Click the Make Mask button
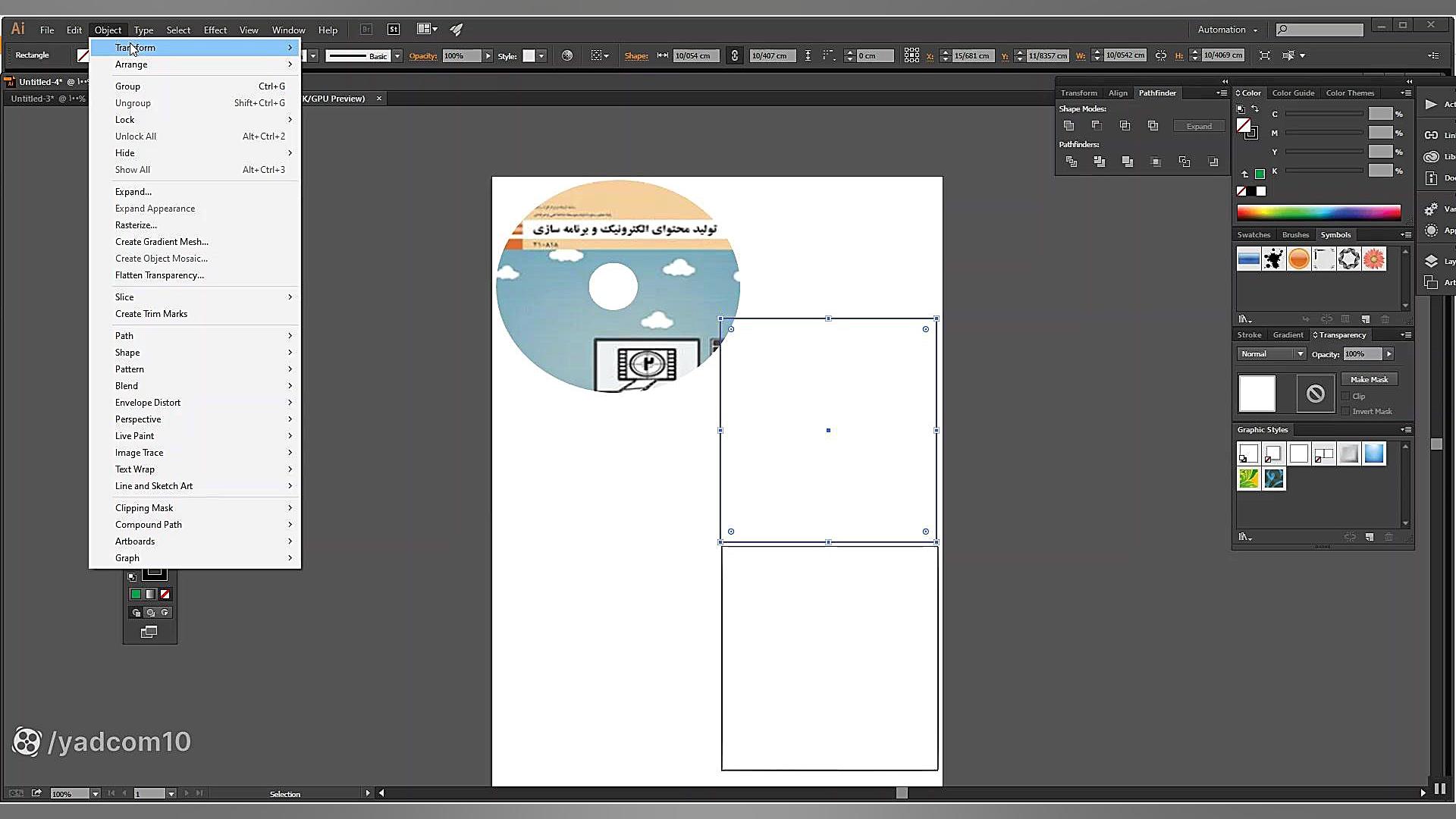Screen dimensions: 1456x819 pyautogui.click(x=1369, y=380)
